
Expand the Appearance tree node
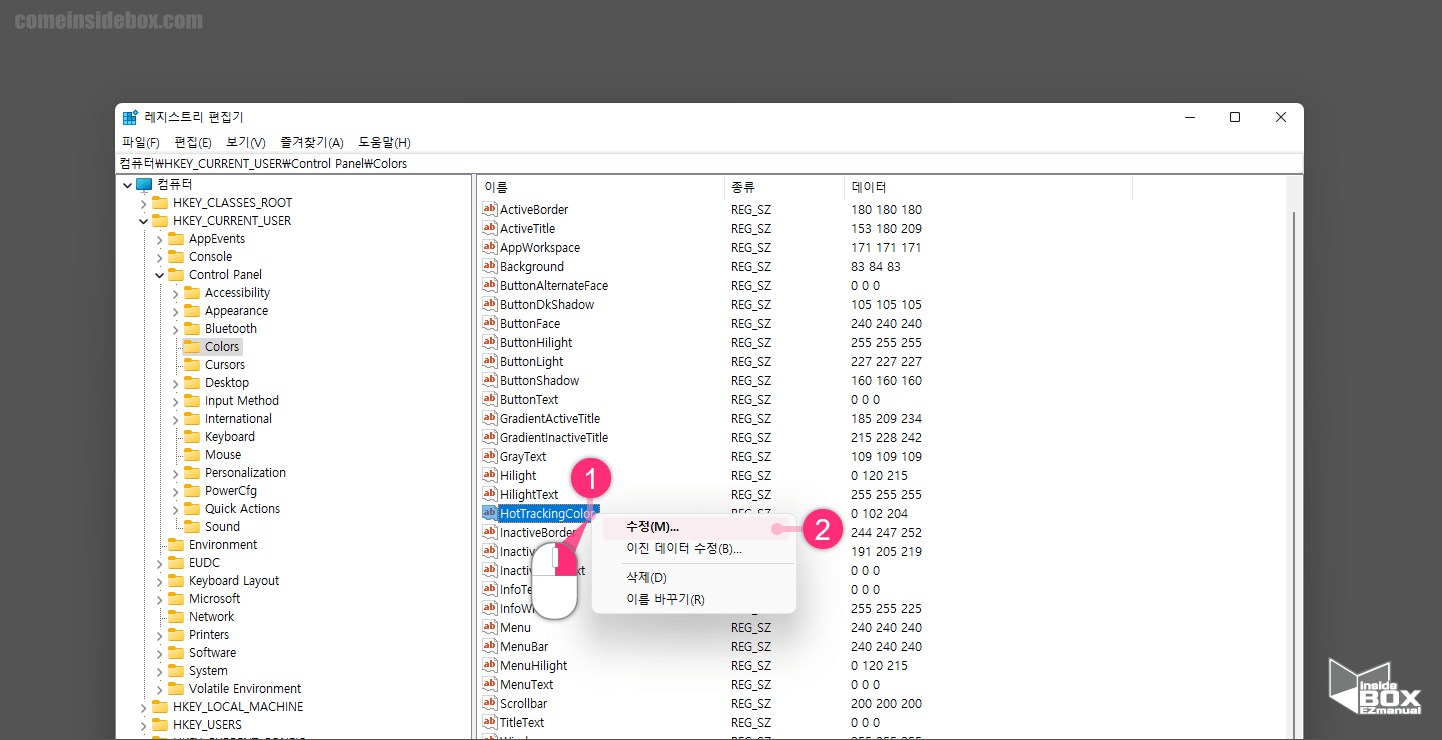click(176, 310)
